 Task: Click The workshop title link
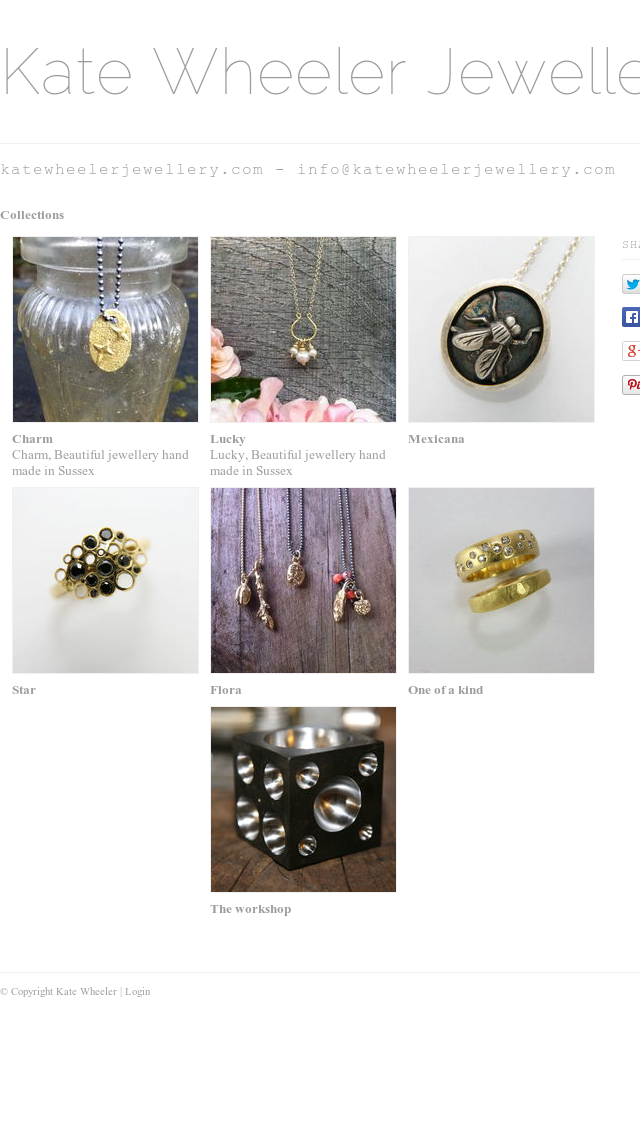point(251,909)
